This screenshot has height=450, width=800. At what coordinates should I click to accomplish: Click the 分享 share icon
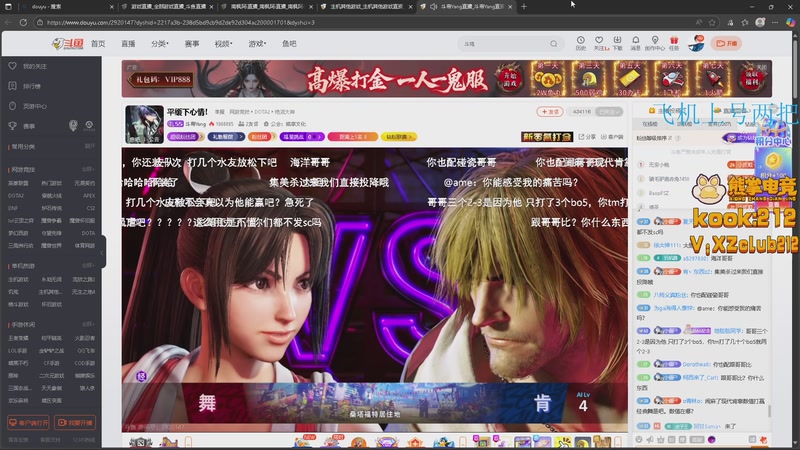coord(587,137)
